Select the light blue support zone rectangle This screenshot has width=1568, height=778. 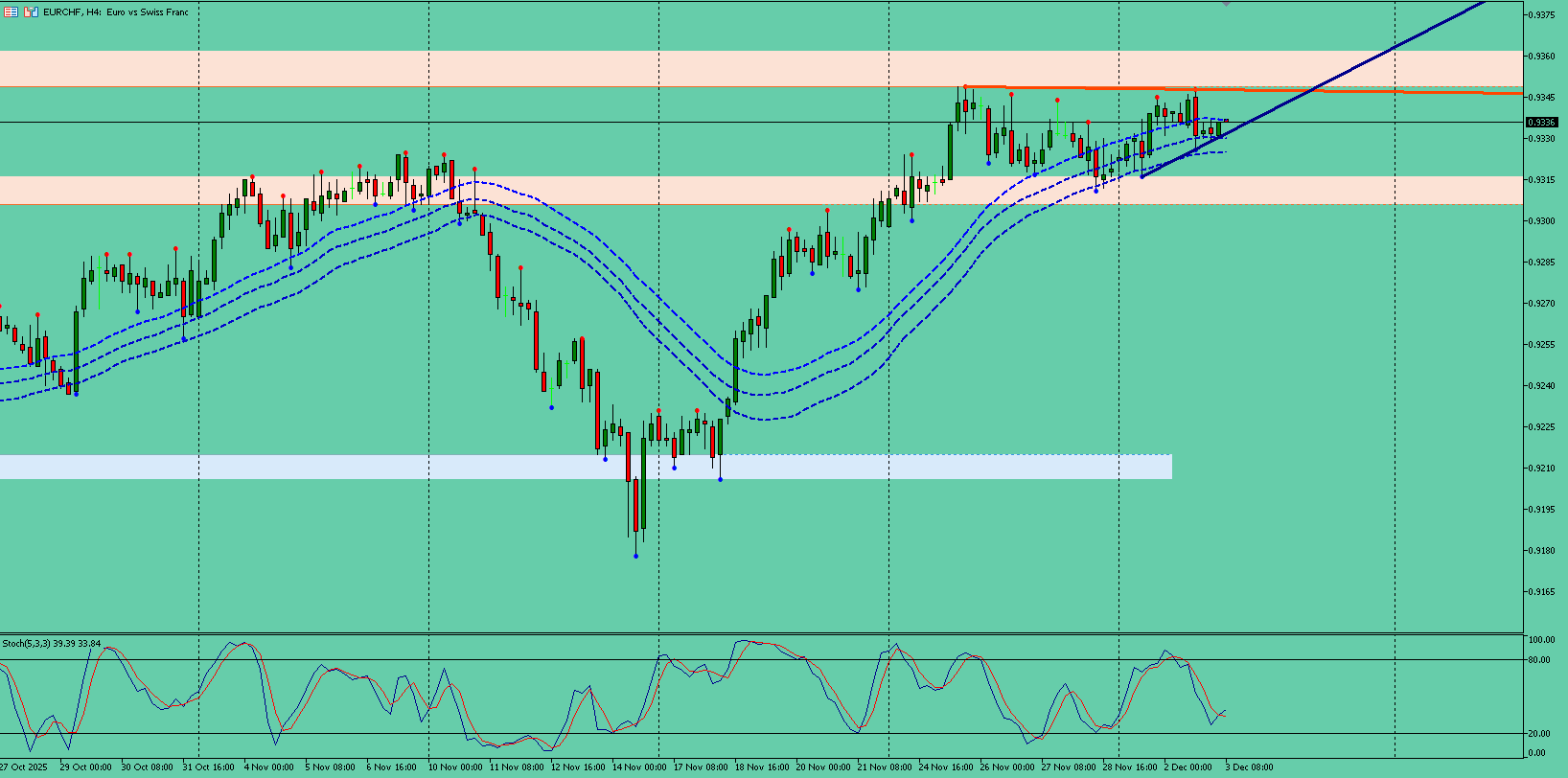tap(586, 467)
